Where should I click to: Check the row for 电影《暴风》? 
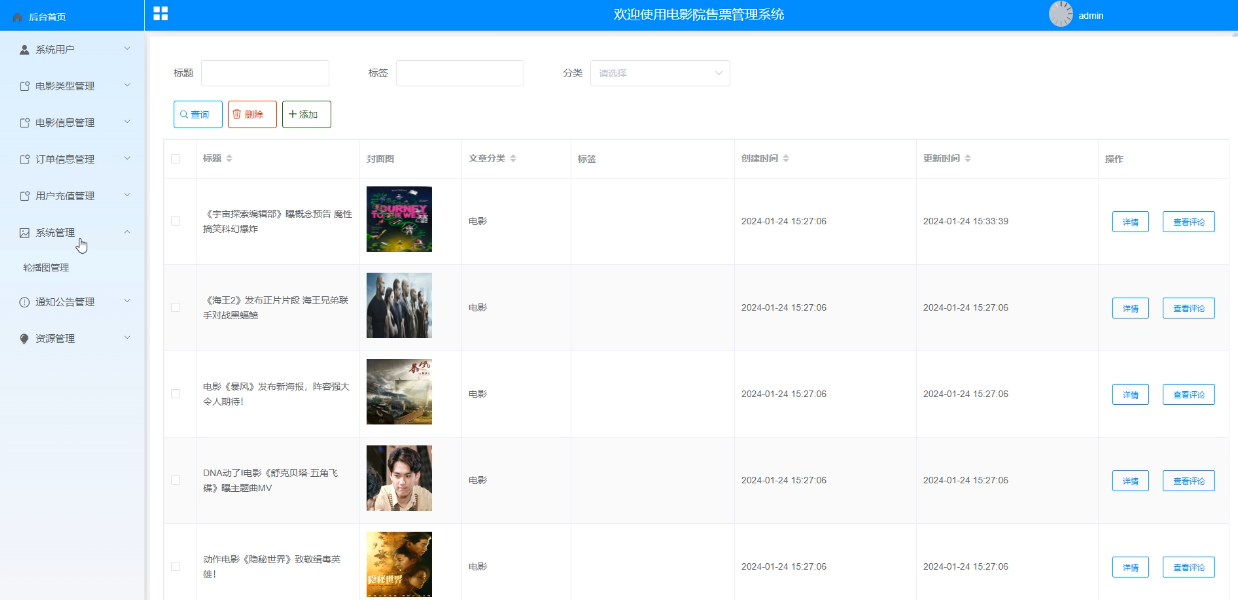tap(176, 394)
